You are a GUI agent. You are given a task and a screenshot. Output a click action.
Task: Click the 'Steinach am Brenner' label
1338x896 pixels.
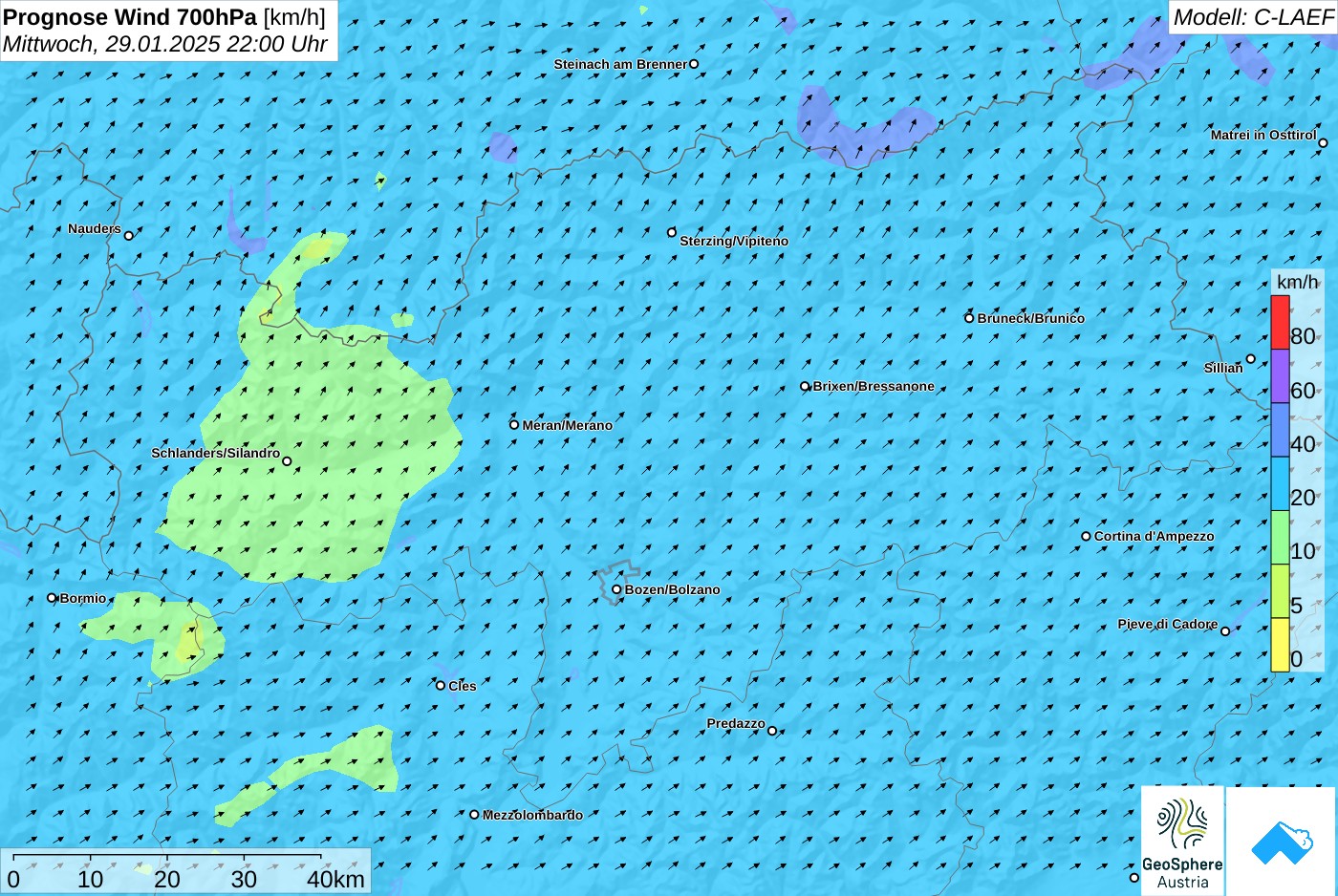620,64
